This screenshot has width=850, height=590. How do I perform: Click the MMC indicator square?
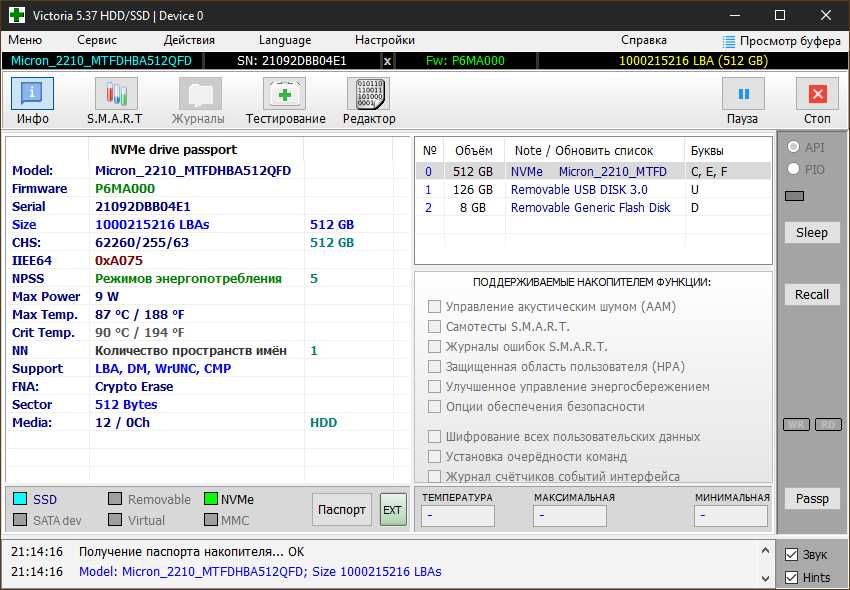tap(211, 519)
